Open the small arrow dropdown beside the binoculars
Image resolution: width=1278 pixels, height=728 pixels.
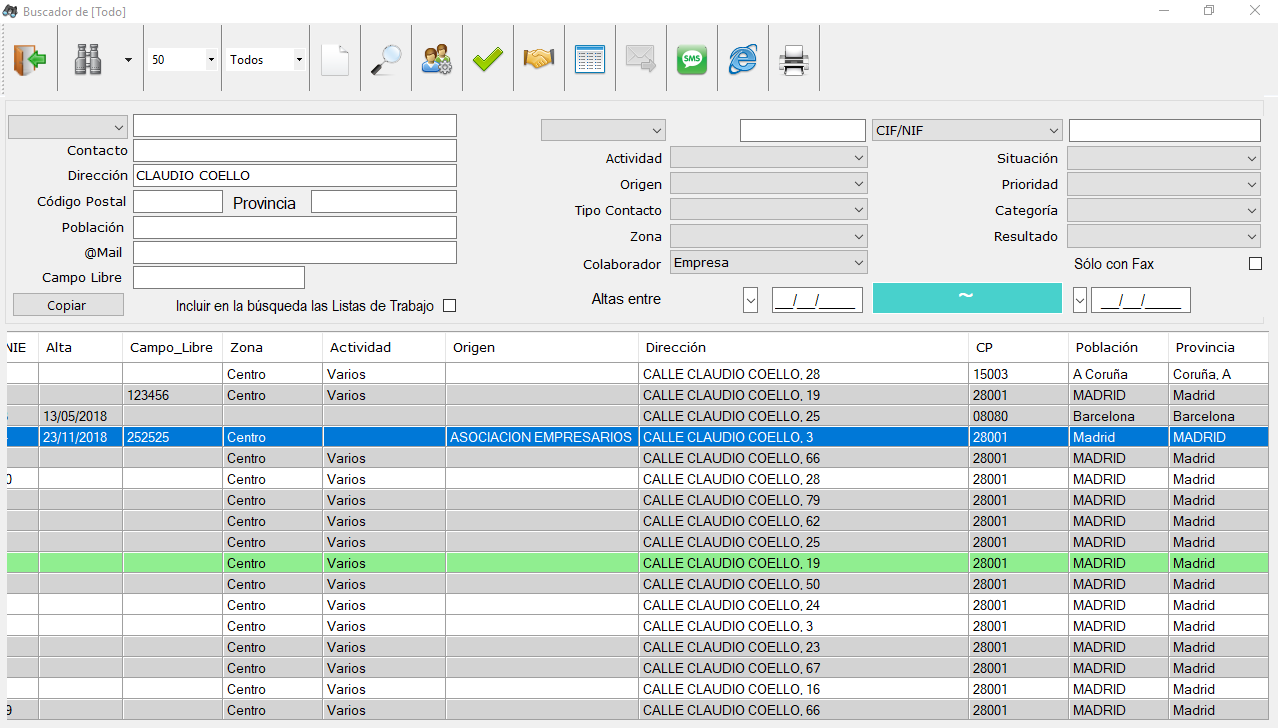click(x=128, y=60)
